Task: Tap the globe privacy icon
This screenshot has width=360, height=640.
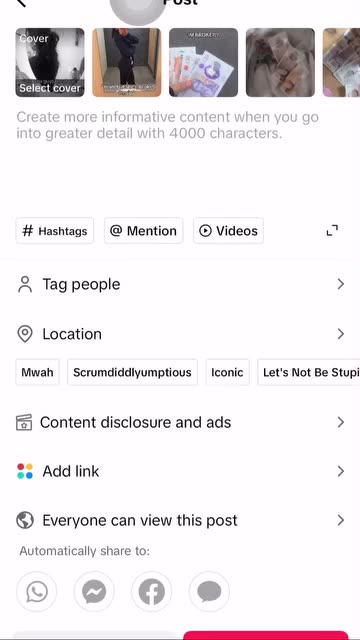Action: click(x=25, y=520)
